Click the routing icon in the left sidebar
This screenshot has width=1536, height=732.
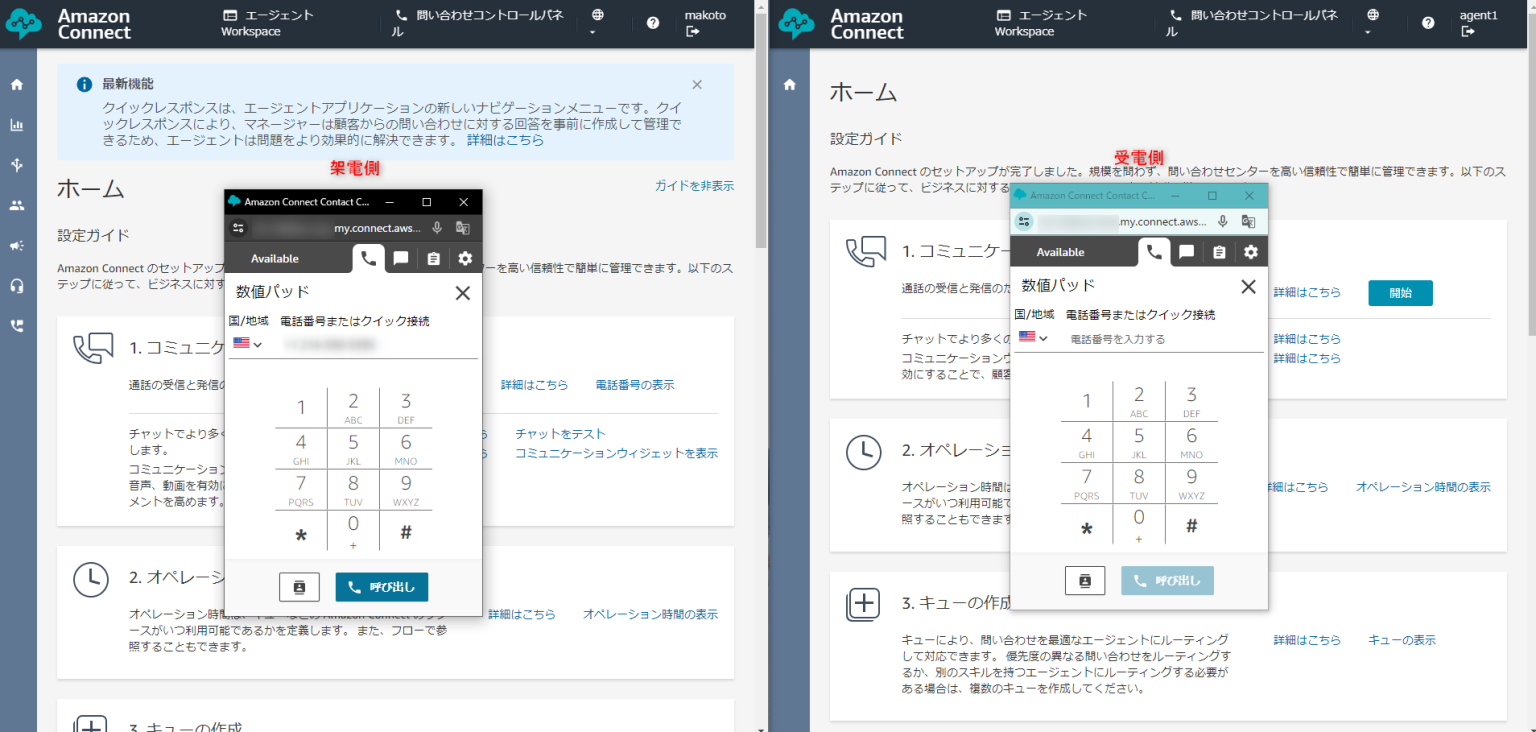coord(16,164)
